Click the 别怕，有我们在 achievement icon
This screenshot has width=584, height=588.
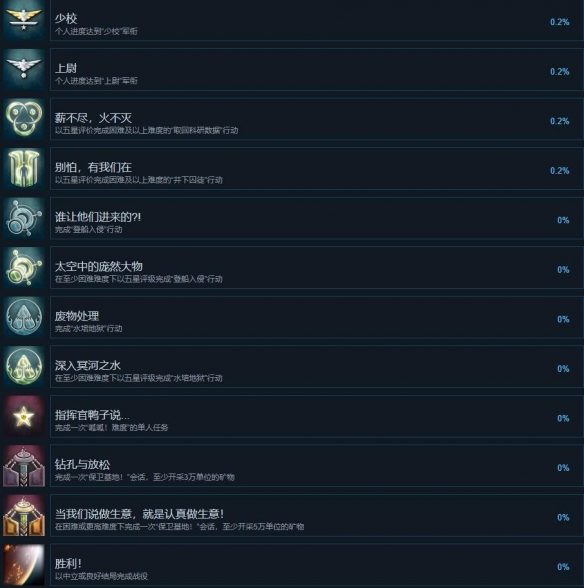tap(24, 168)
